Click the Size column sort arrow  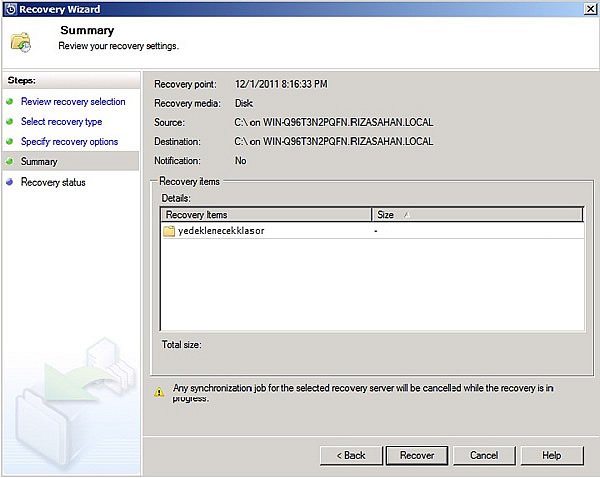coord(406,214)
